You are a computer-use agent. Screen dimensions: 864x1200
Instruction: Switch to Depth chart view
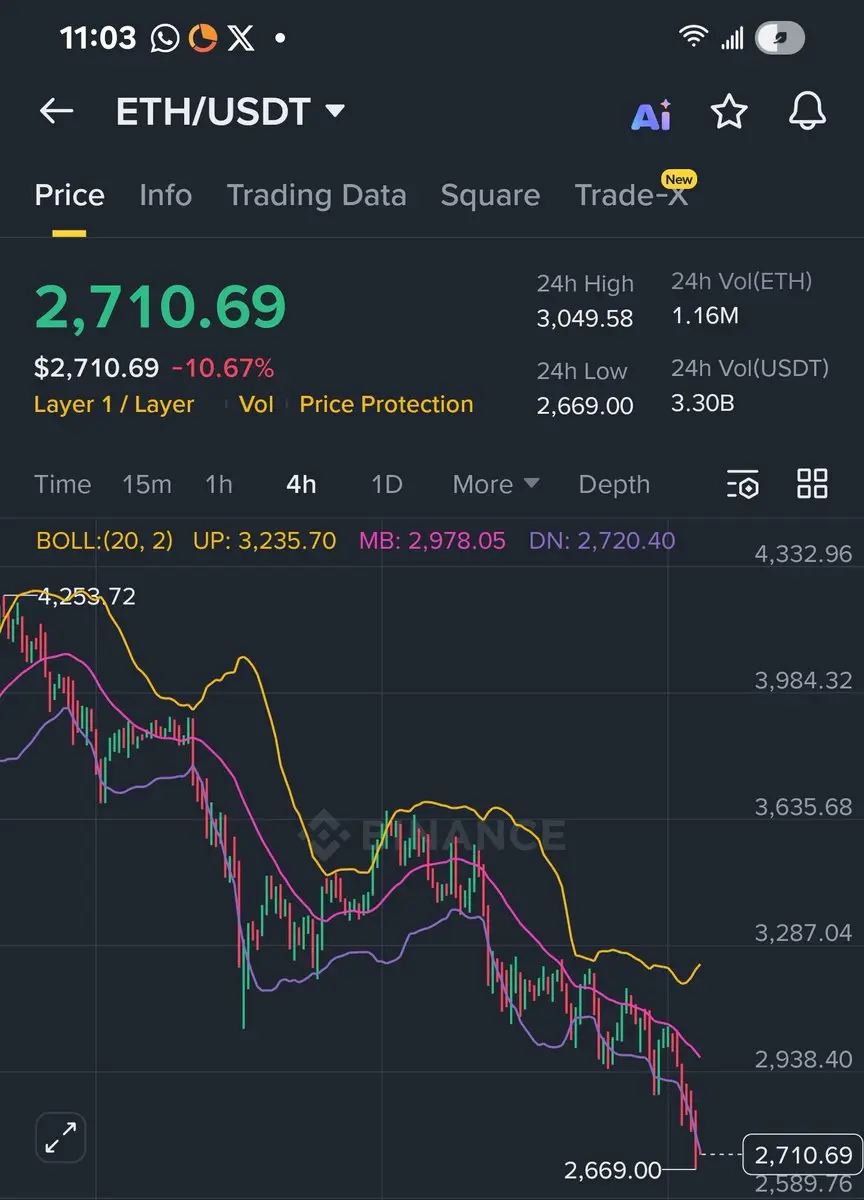[x=614, y=484]
